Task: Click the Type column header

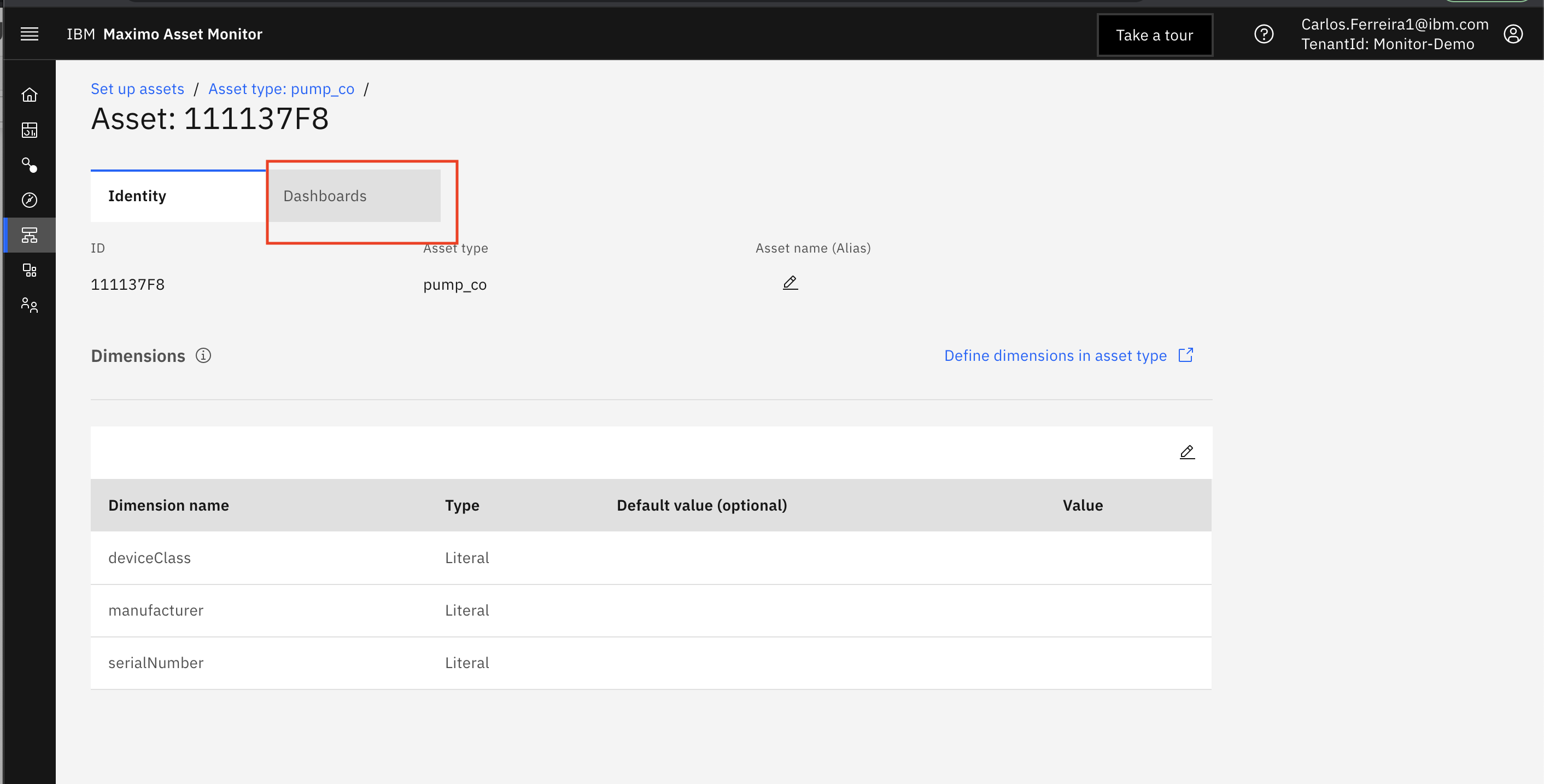Action: pyautogui.click(x=462, y=505)
